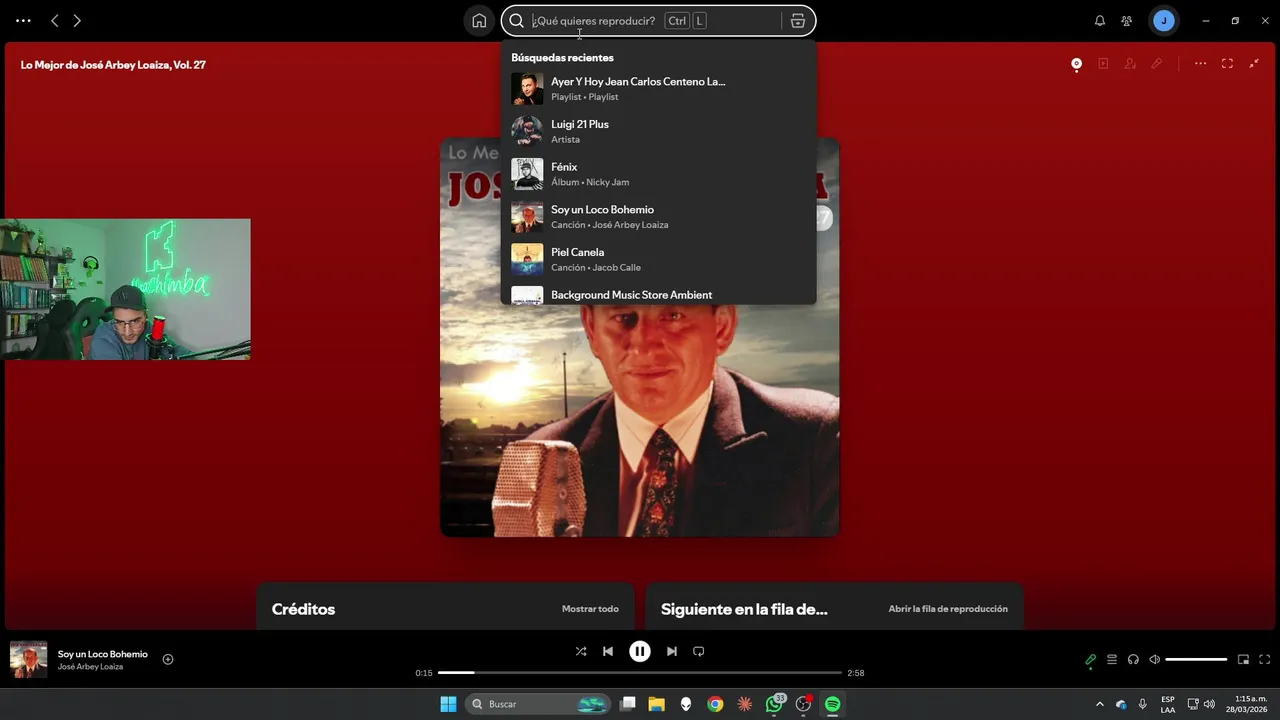Click 'Siguiente en la fila de...' heading

(x=744, y=609)
